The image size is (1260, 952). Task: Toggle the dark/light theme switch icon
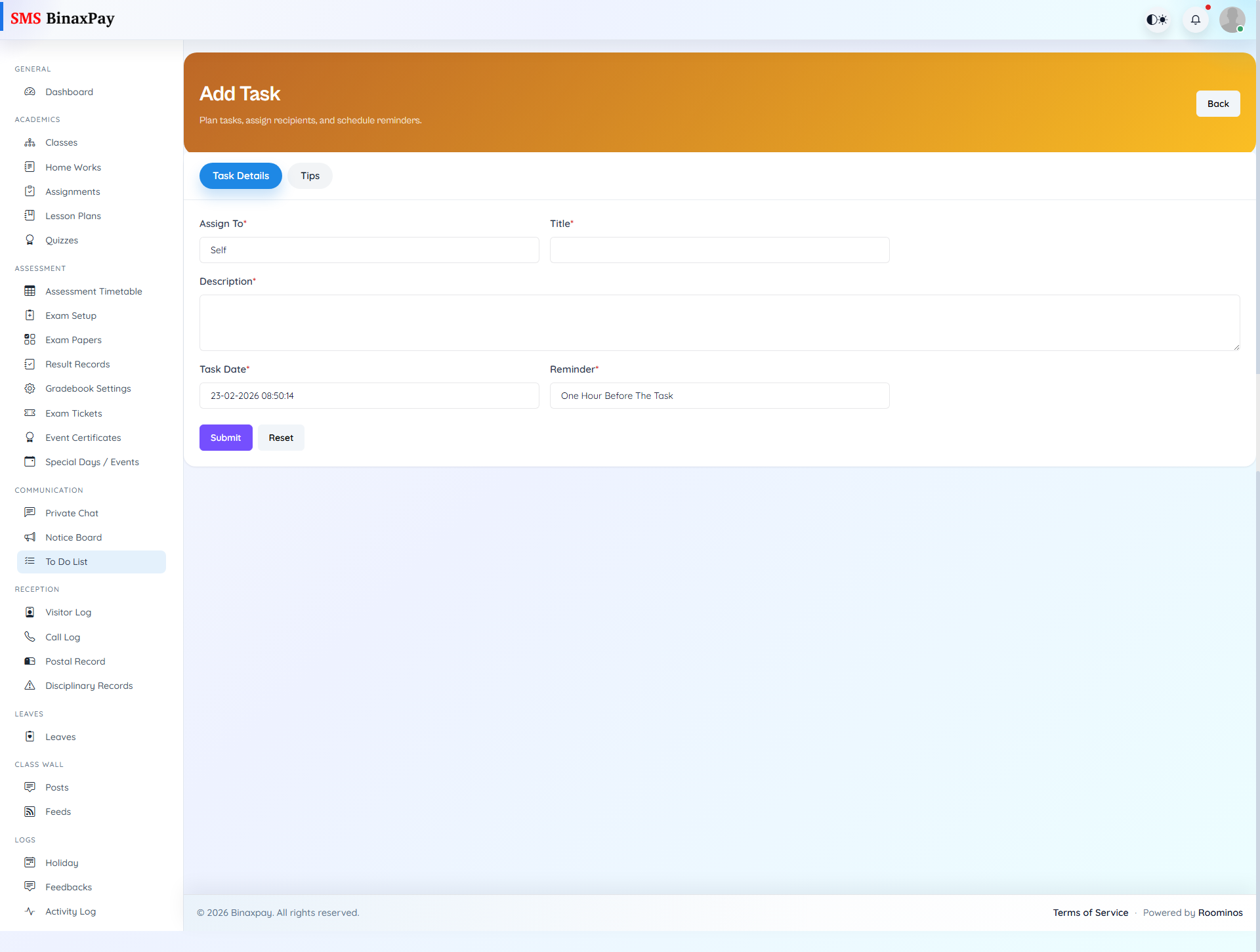(x=1156, y=20)
